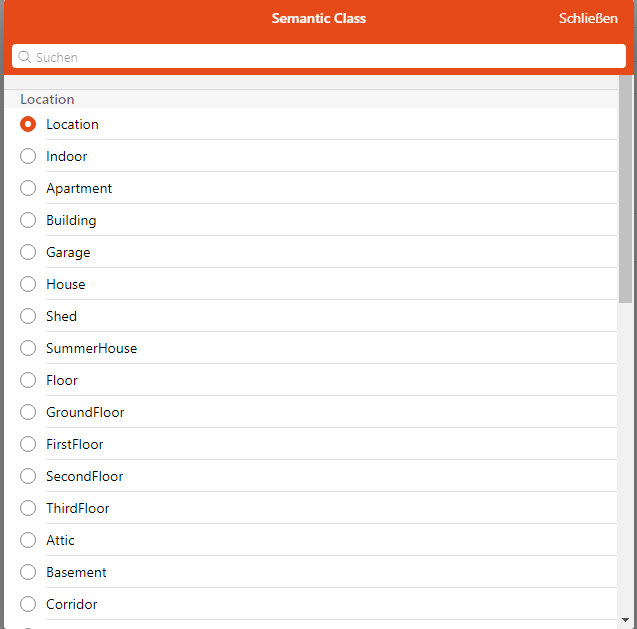The image size is (637, 629).
Task: Select the Floor radio button
Action: 28,380
